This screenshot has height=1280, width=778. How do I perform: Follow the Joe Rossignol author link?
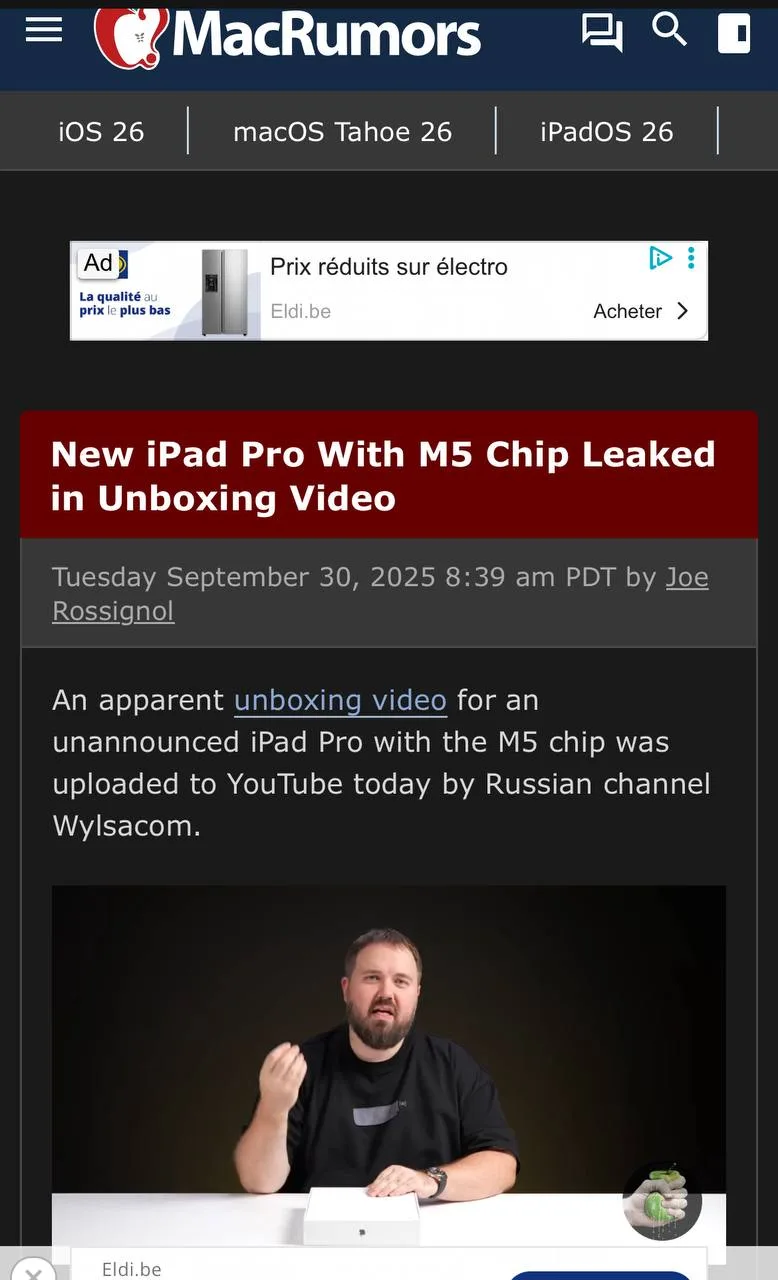pyautogui.click(x=380, y=594)
